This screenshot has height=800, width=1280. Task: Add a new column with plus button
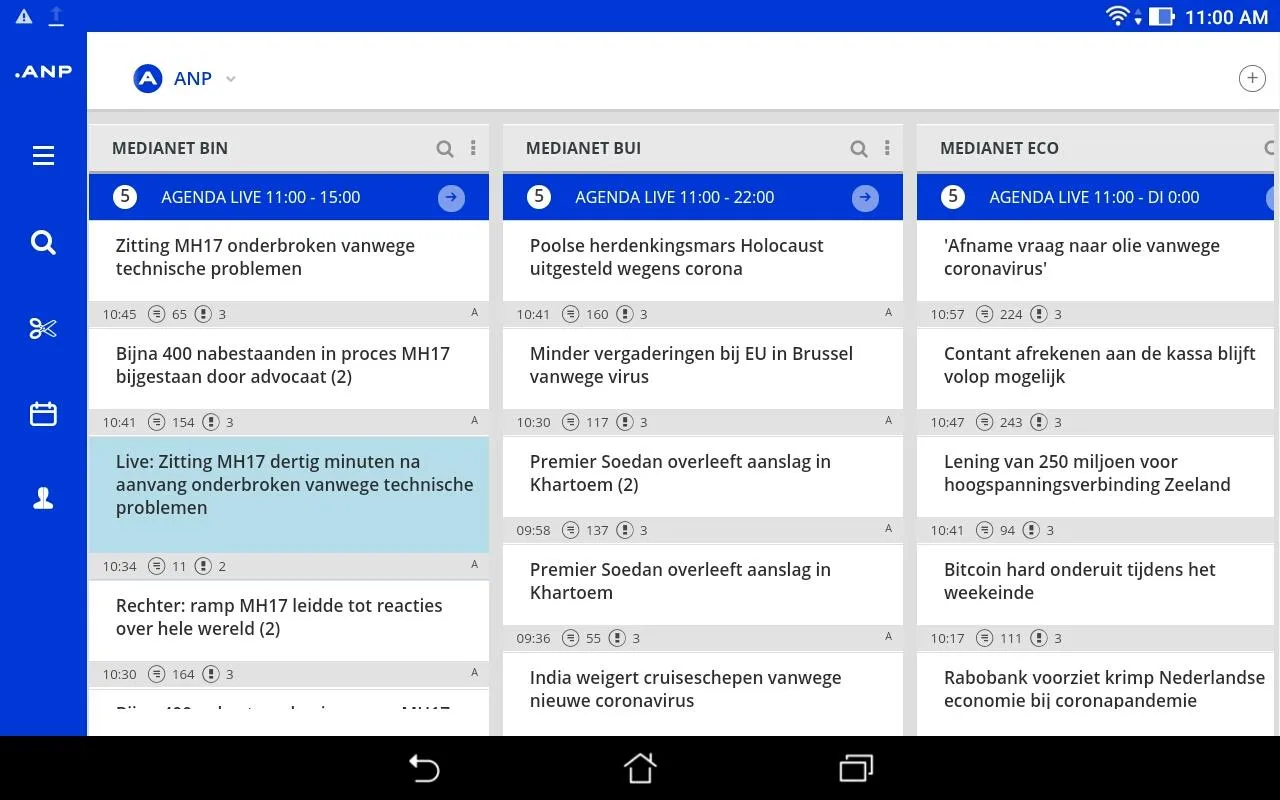point(1252,79)
